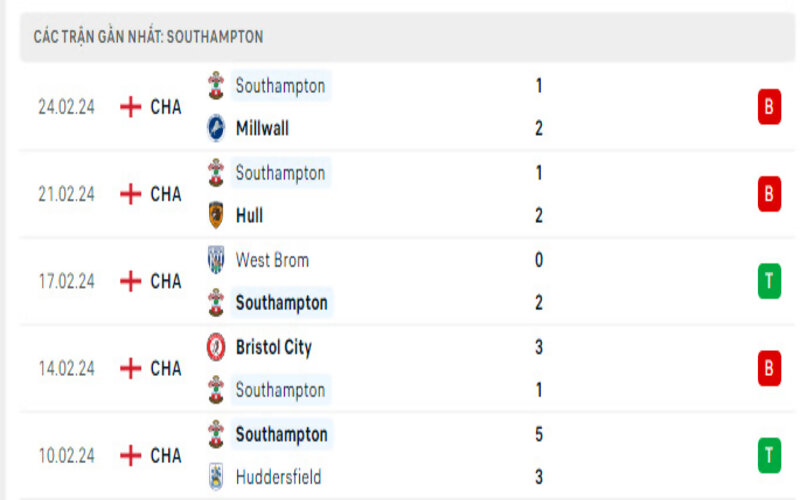
Task: Click the Hull City tiger crest
Action: click(x=216, y=215)
